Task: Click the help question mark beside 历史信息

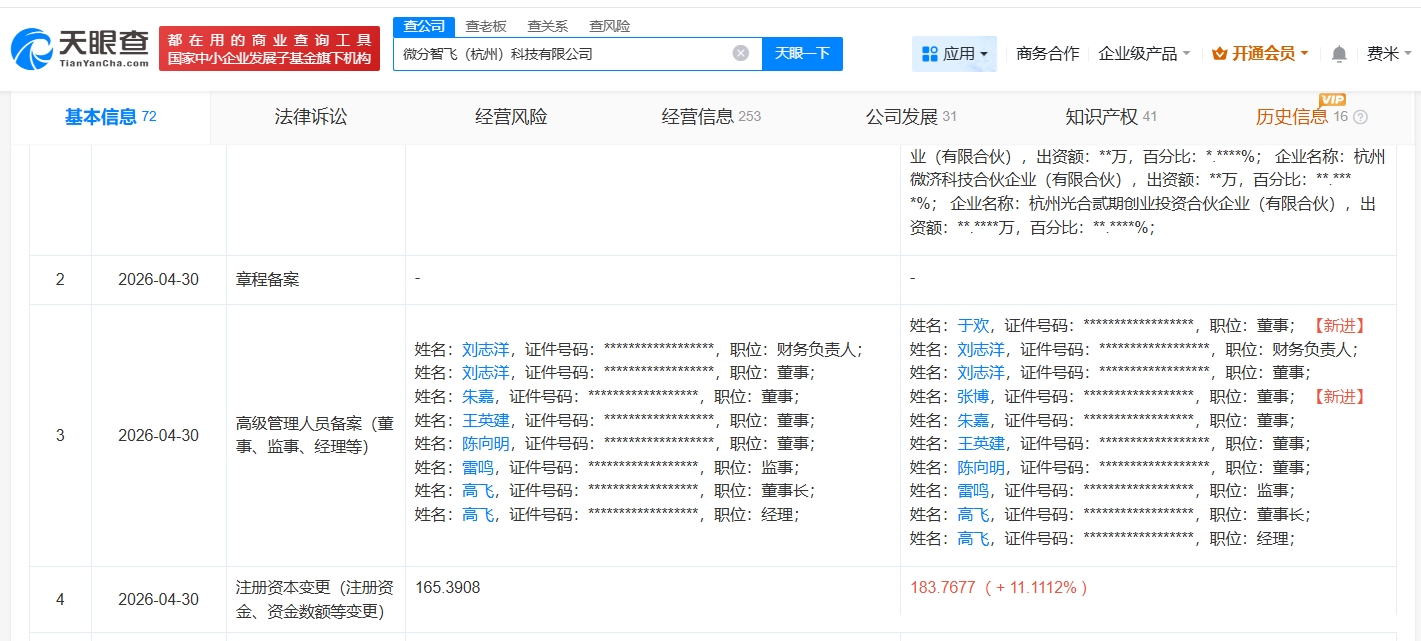Action: click(x=1360, y=117)
